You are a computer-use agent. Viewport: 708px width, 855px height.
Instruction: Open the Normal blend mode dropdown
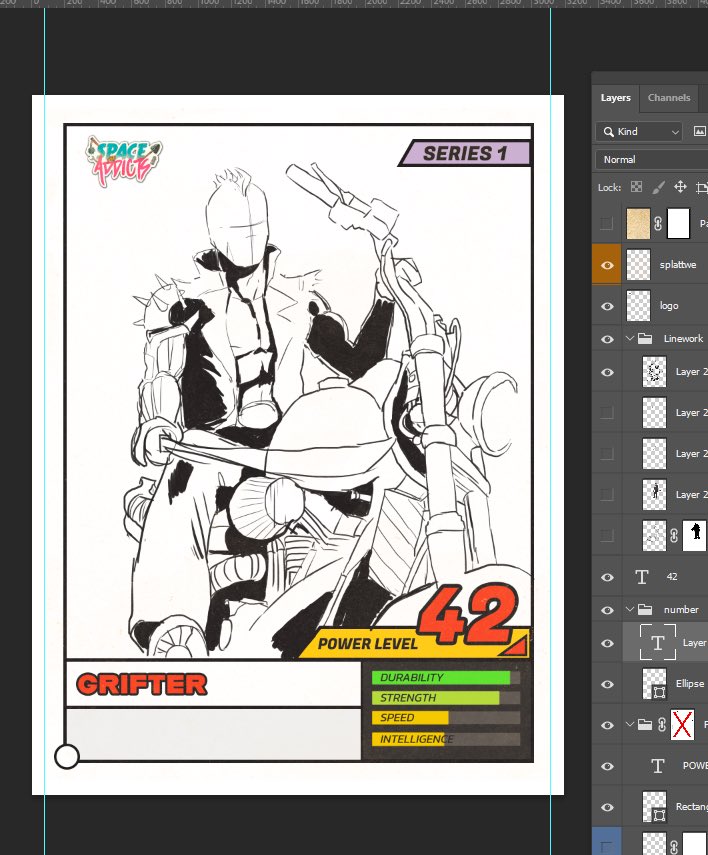(x=652, y=160)
